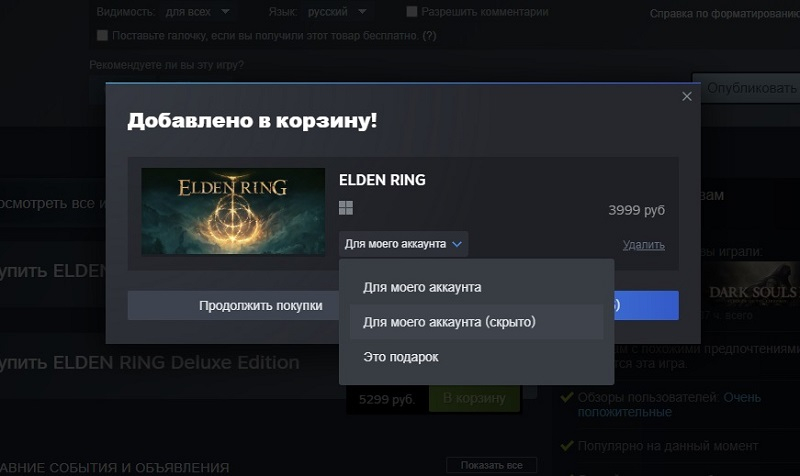This screenshot has width=800, height=476.
Task: Open the Очень положительные reviews link
Action: (x=669, y=405)
